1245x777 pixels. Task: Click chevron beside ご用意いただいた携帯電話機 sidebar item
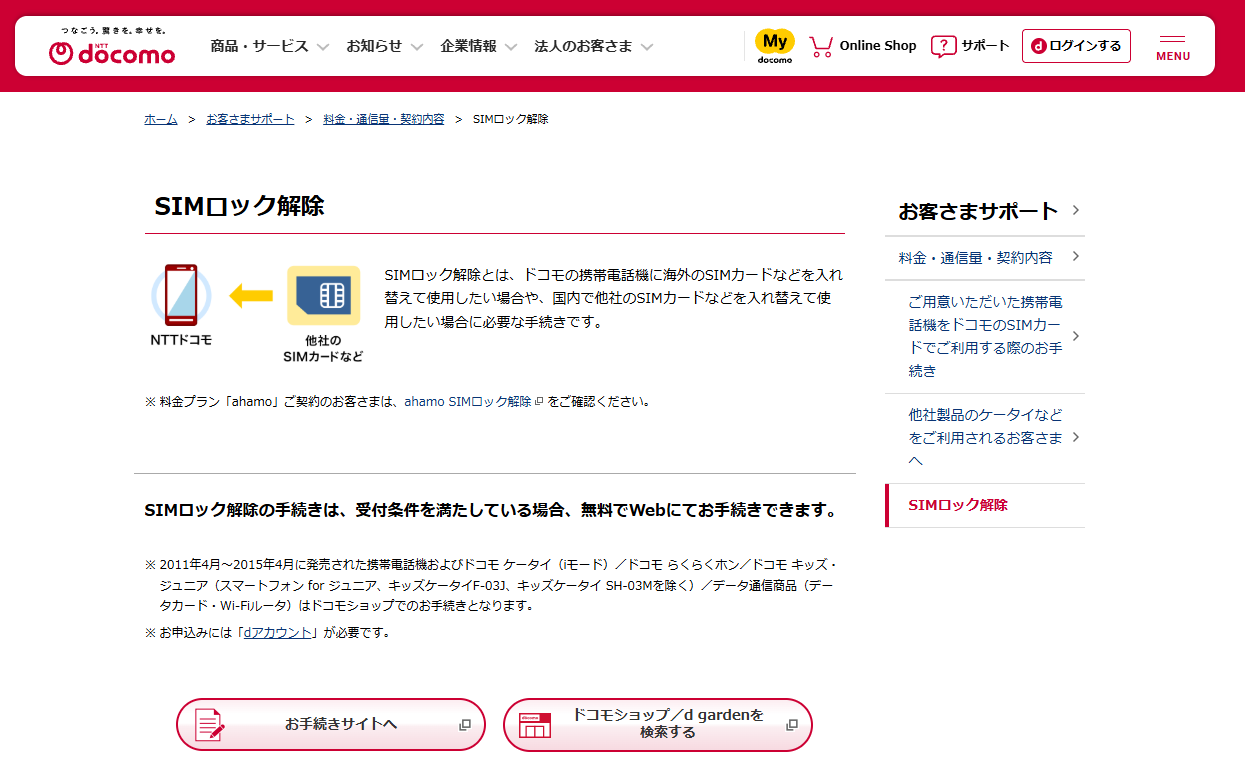1075,336
